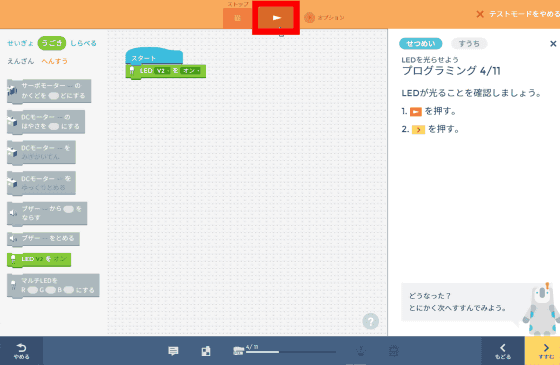Open the V2 dropdown on LED block
Viewport: 560px width, 365px height.
click(162, 71)
